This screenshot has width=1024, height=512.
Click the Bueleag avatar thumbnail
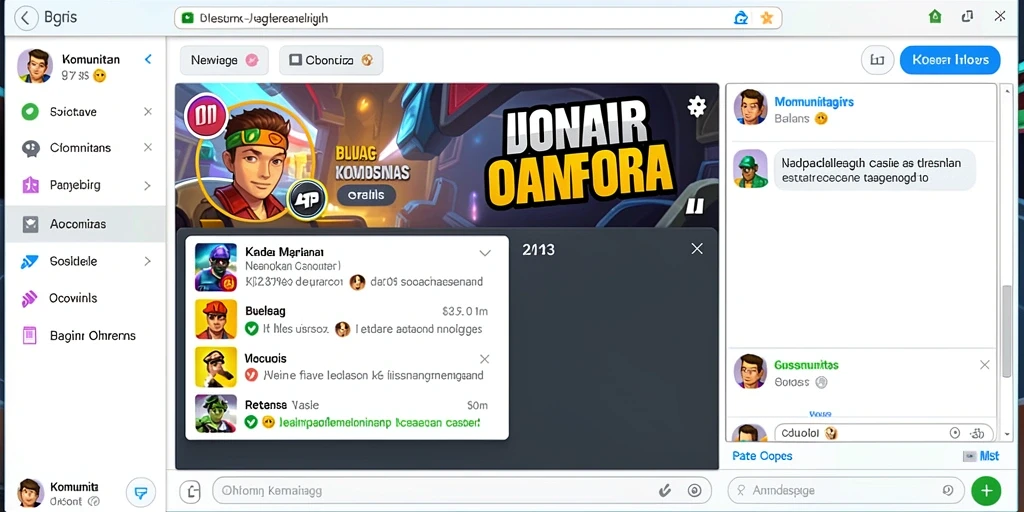pos(216,319)
